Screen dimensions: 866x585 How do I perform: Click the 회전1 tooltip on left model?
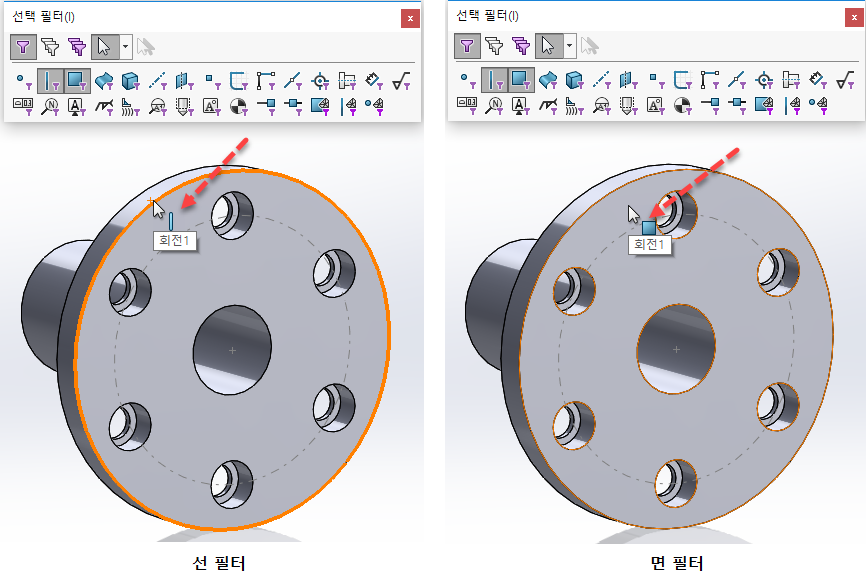tap(175, 240)
